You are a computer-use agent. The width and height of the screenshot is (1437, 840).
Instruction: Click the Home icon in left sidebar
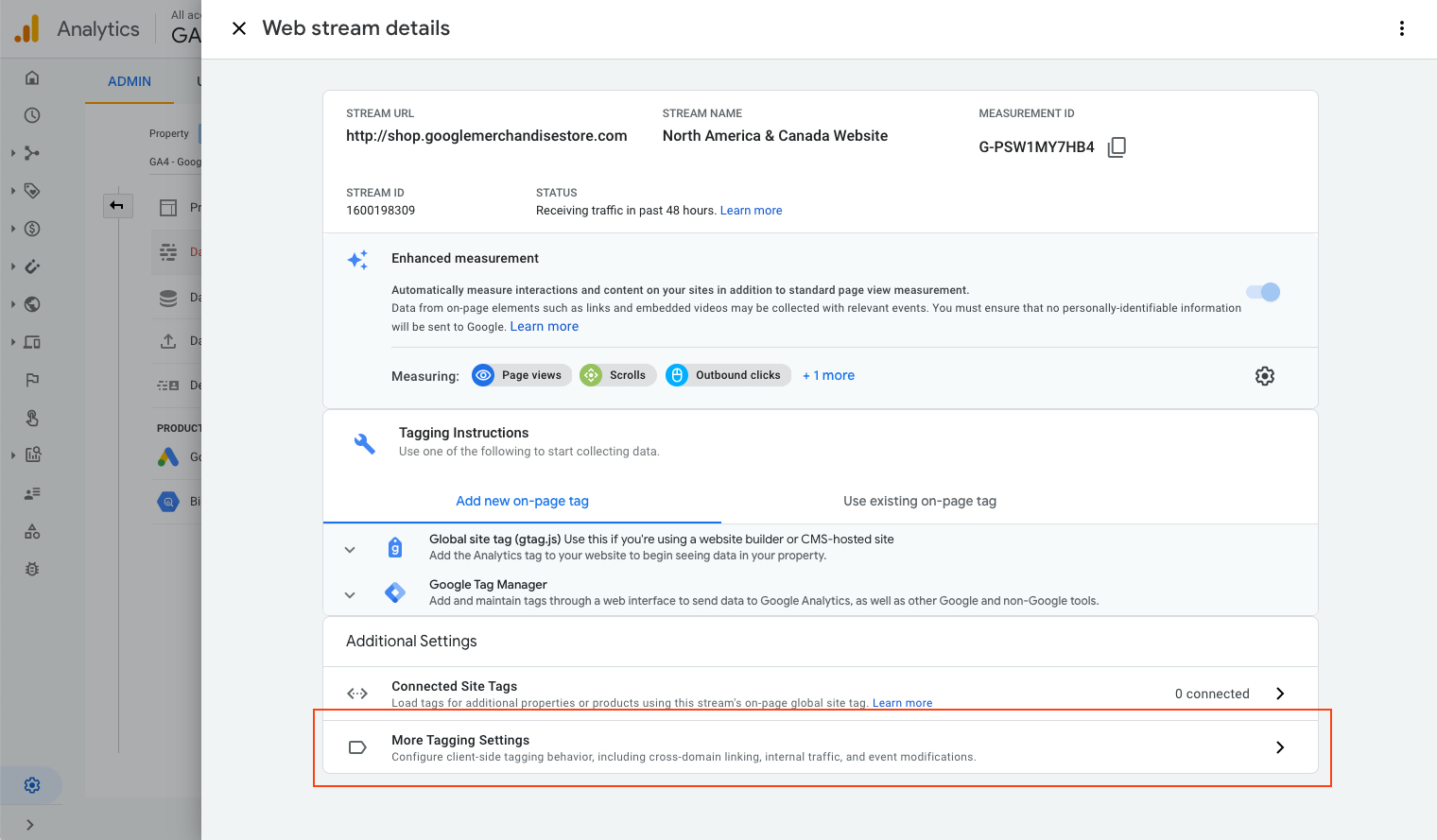coord(32,77)
